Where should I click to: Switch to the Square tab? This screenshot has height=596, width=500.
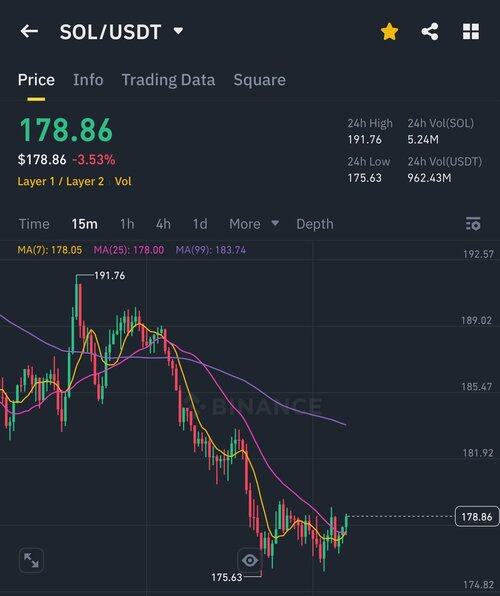[x=260, y=80]
